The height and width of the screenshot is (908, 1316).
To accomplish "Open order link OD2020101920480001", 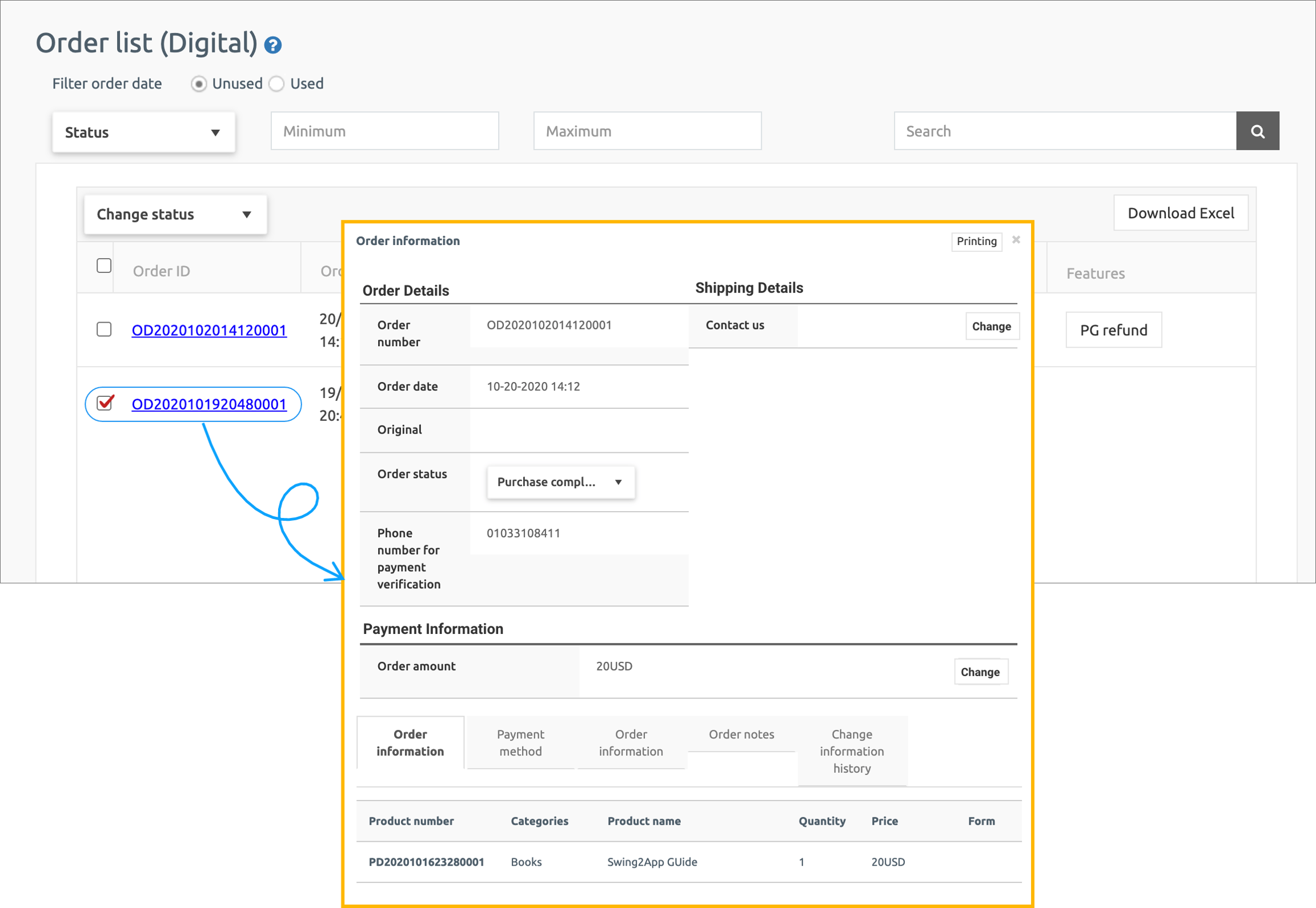I will pyautogui.click(x=209, y=404).
